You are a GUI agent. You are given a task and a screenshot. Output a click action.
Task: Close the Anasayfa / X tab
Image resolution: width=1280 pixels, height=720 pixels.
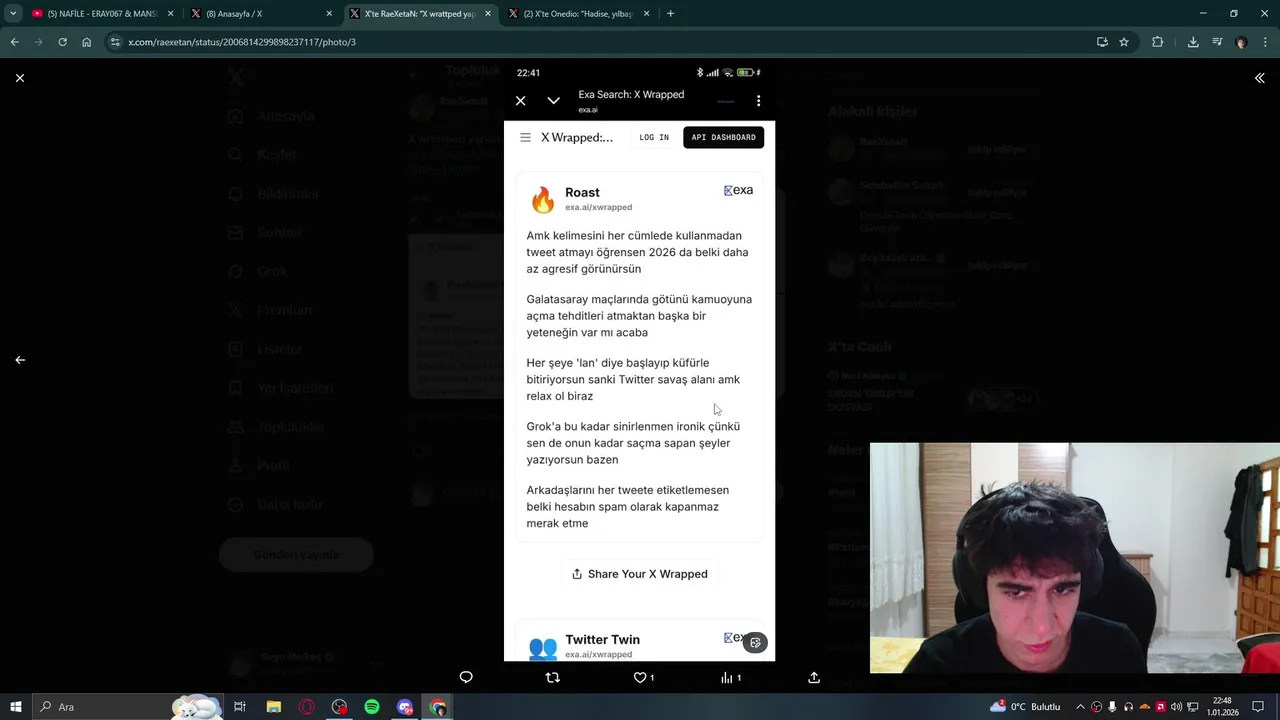coord(329,14)
